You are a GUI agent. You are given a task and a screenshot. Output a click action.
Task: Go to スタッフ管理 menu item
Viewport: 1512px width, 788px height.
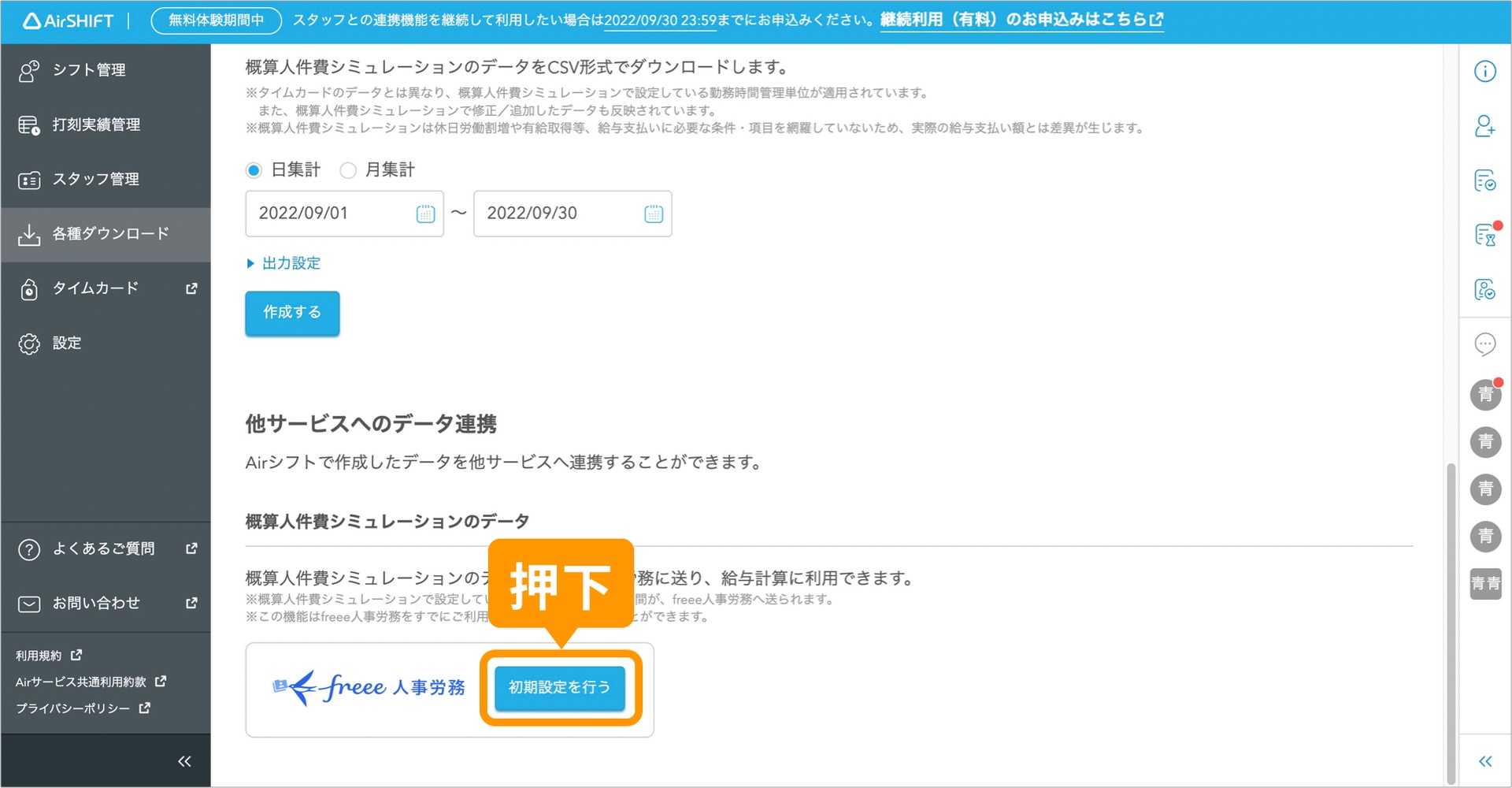click(x=95, y=180)
